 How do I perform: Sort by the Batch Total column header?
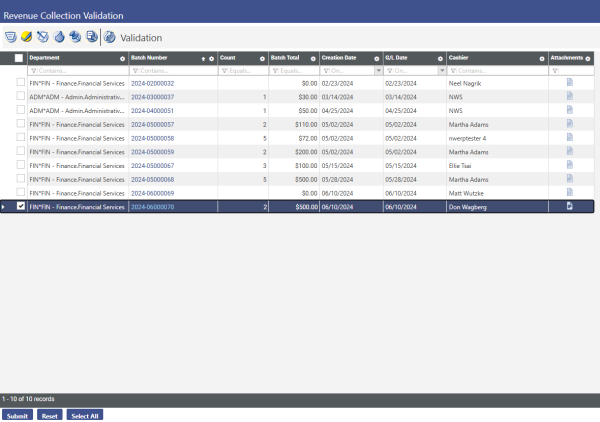point(285,58)
